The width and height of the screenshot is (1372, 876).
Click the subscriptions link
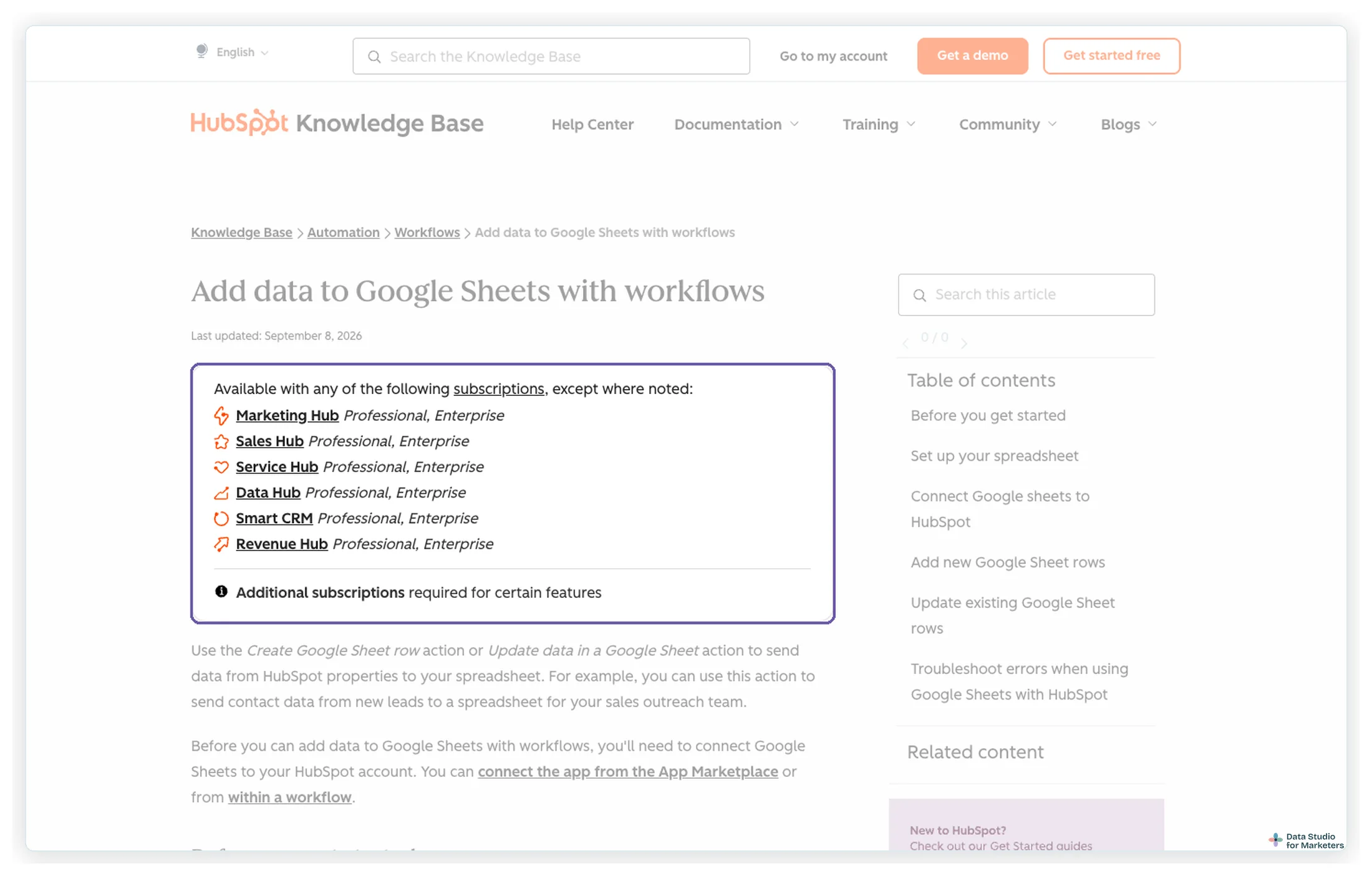(x=498, y=388)
